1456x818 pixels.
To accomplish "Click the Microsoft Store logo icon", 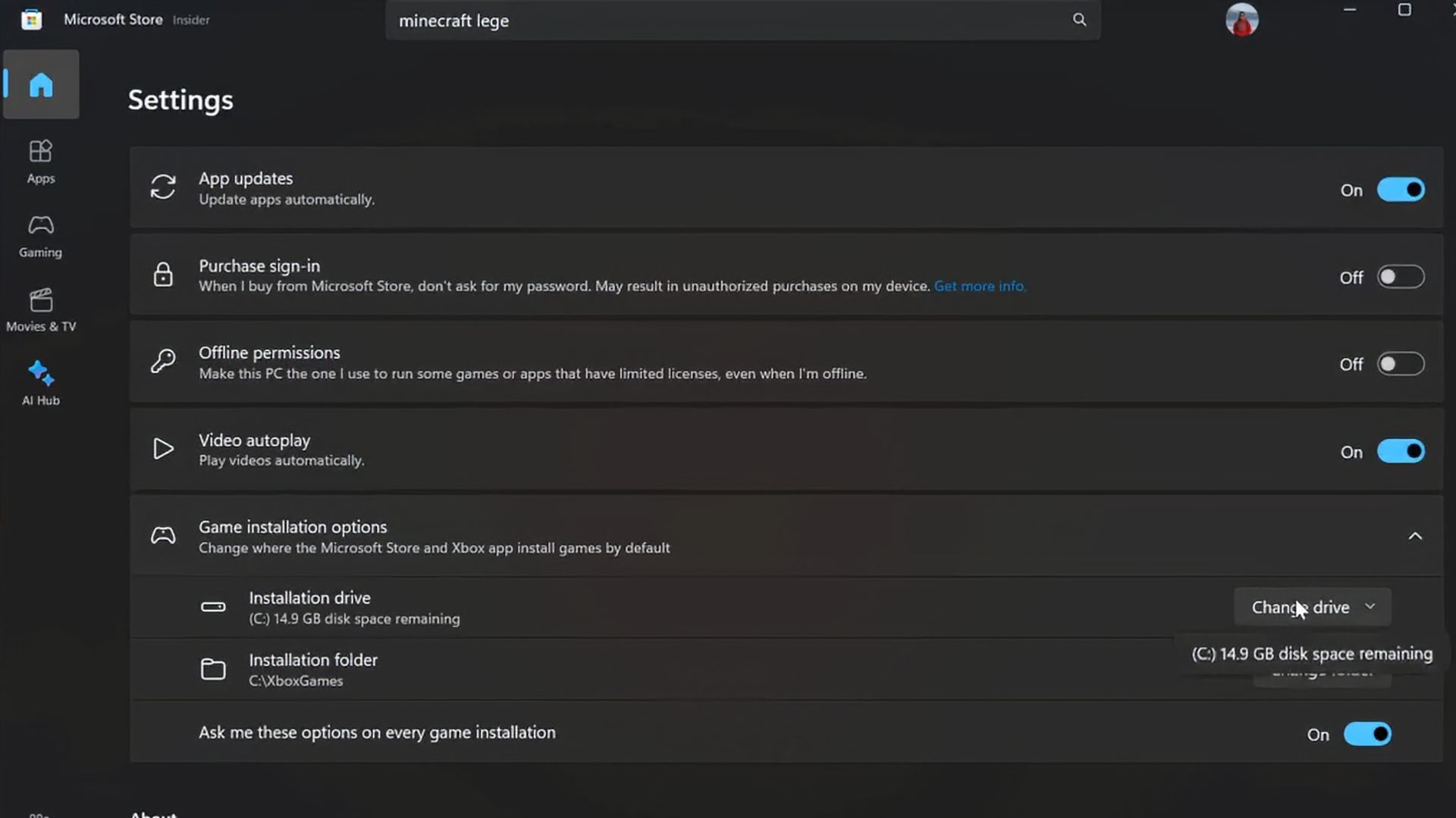I will [31, 19].
